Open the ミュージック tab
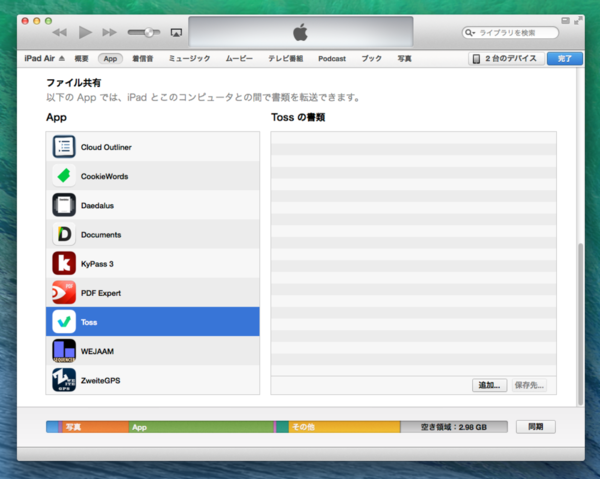Viewport: 600px width, 479px height. click(189, 59)
